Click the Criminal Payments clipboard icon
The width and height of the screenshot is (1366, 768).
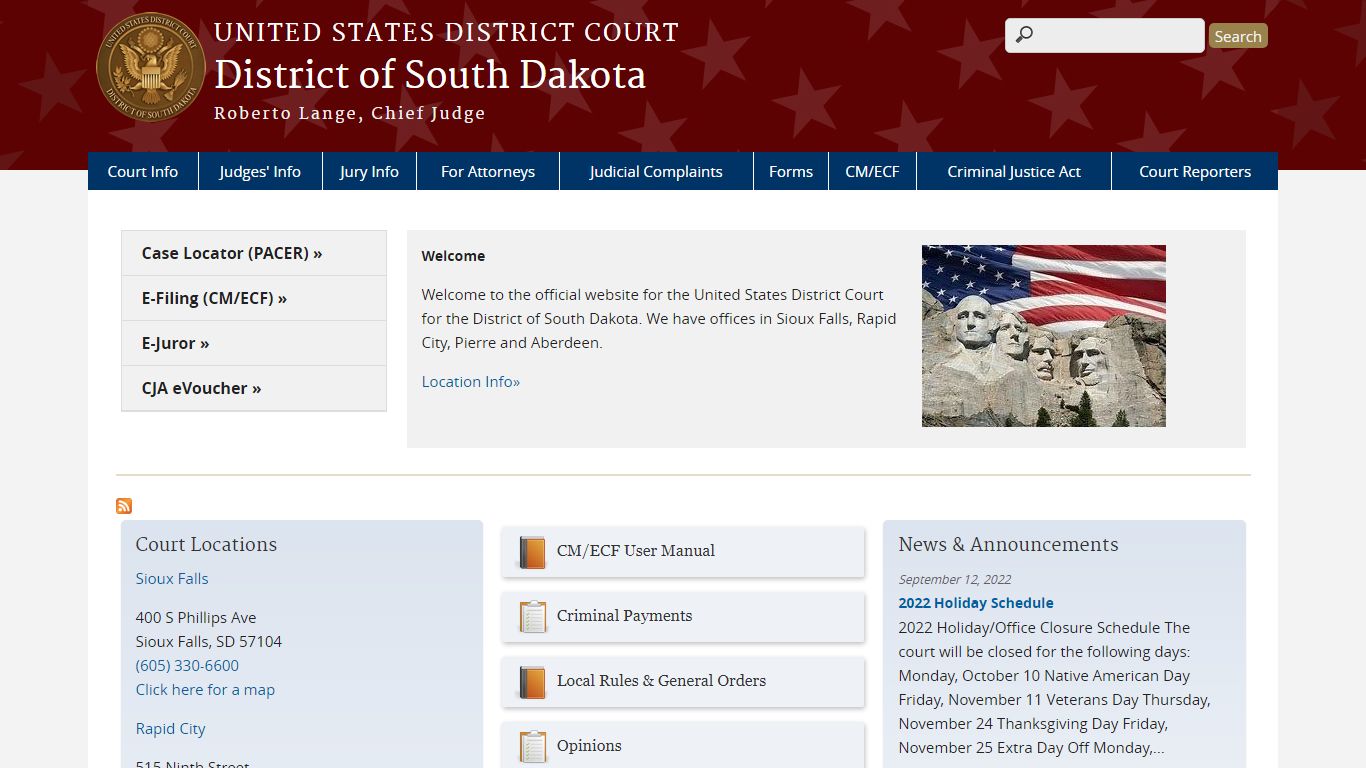tap(532, 617)
